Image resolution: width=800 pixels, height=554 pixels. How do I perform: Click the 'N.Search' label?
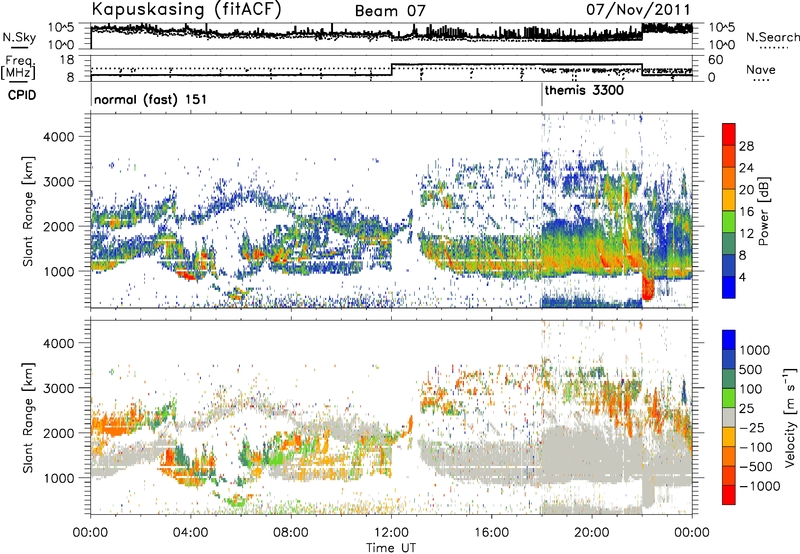[773, 37]
